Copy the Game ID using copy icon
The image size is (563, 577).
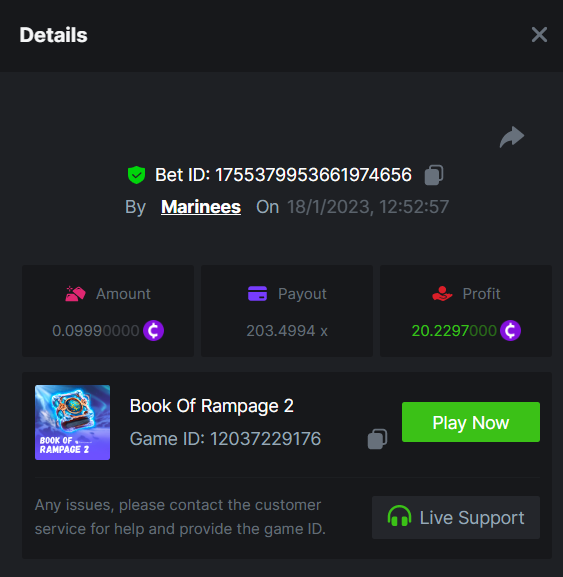pos(378,439)
